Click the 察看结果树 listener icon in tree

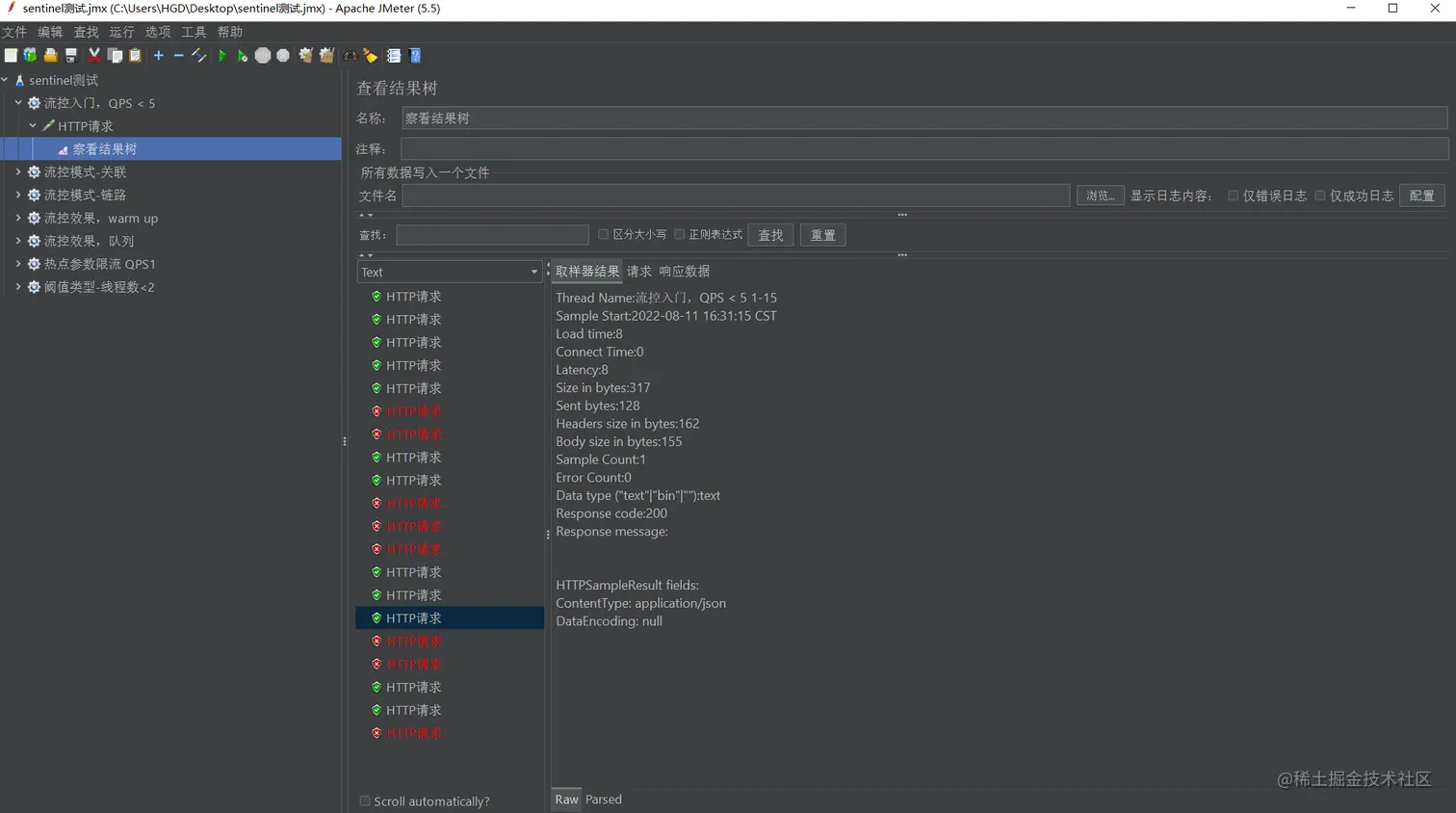click(63, 150)
